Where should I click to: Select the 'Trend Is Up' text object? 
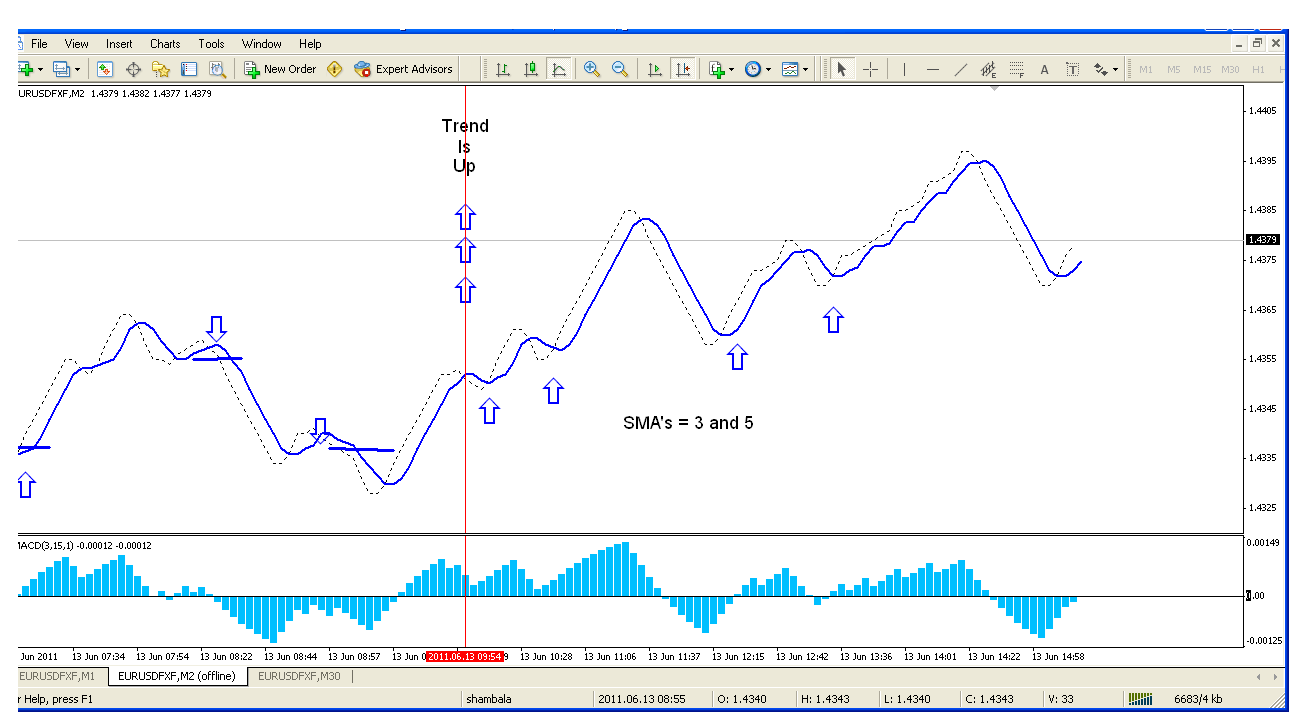coord(465,146)
